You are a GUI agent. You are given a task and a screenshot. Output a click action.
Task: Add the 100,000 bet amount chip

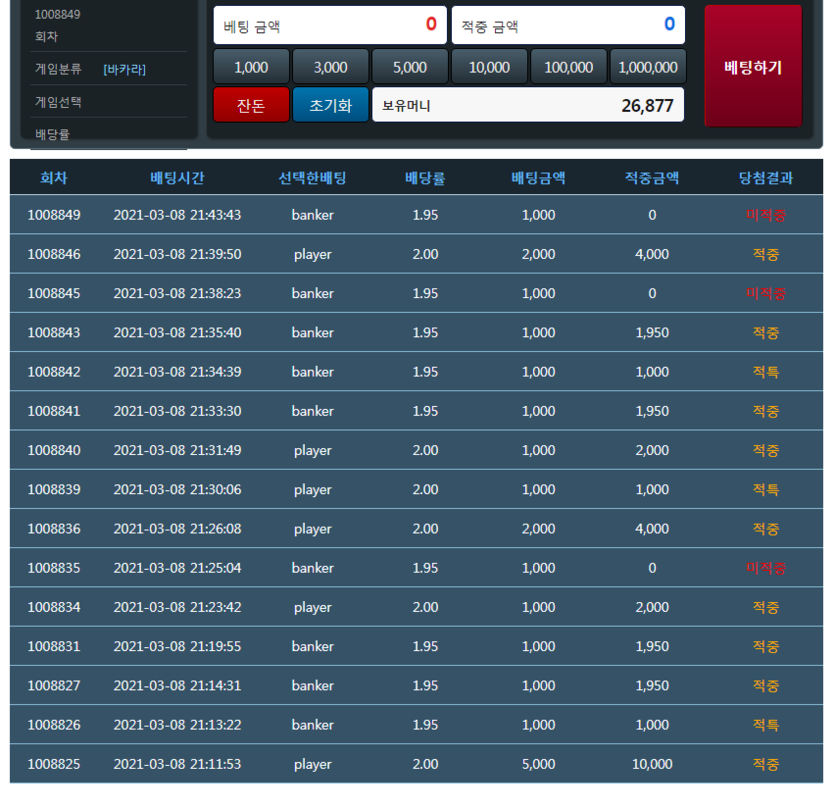(569, 67)
